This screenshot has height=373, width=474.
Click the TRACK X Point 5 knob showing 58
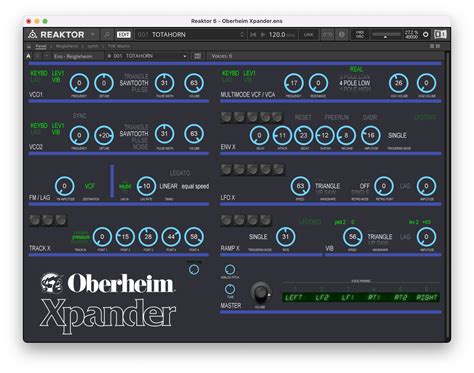click(x=194, y=237)
